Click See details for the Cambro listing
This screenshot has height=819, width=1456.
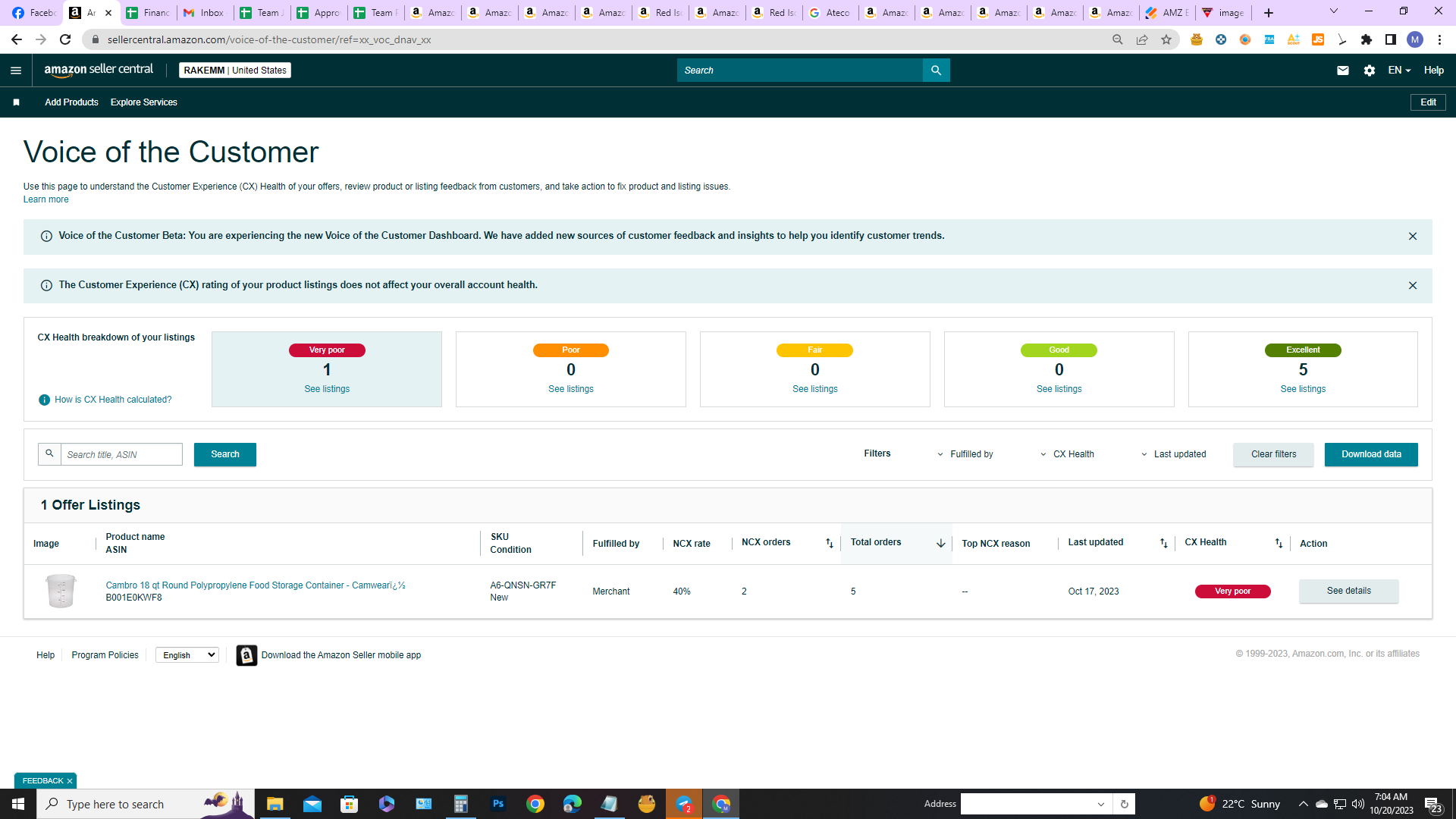pos(1349,591)
